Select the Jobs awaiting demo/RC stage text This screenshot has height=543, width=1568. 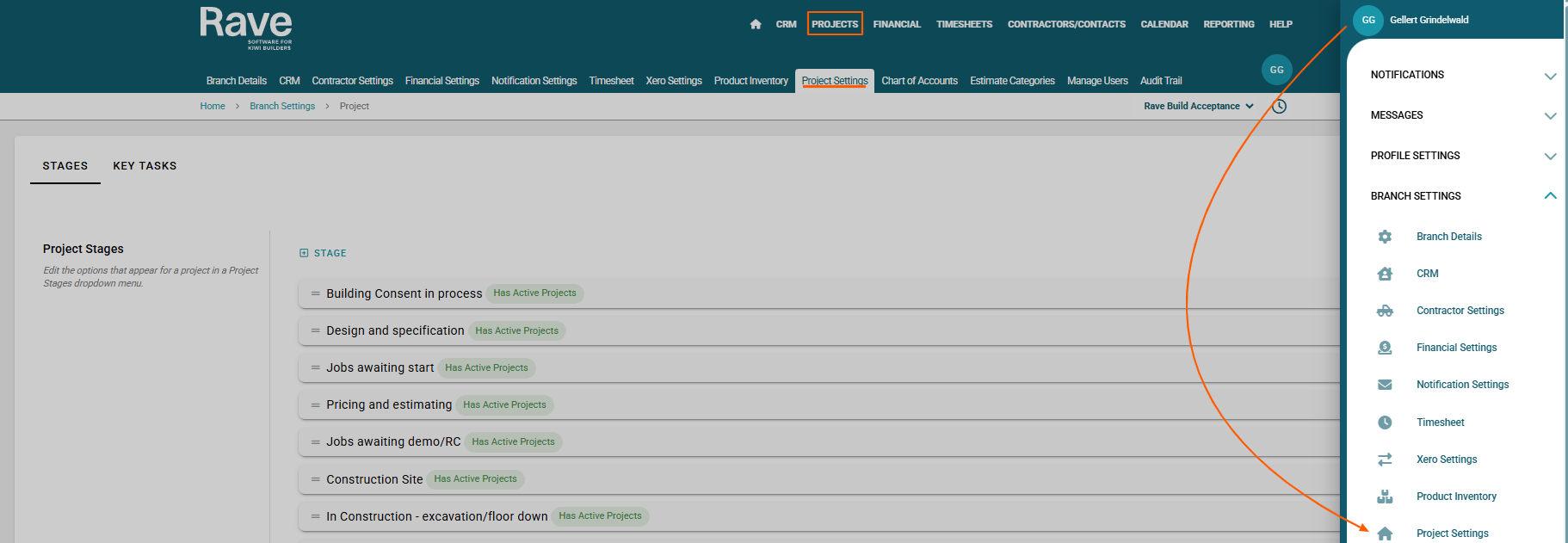[393, 441]
